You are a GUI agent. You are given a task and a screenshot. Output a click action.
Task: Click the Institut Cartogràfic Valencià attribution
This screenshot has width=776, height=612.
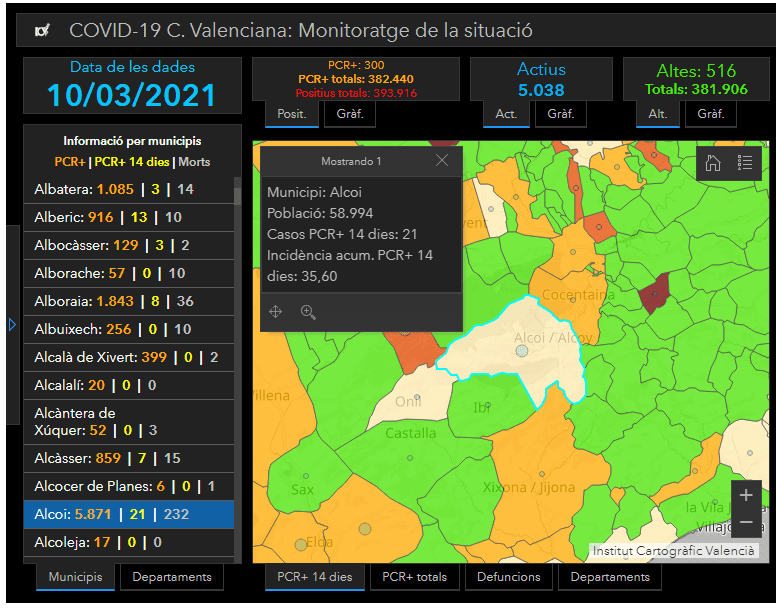pyautogui.click(x=673, y=551)
